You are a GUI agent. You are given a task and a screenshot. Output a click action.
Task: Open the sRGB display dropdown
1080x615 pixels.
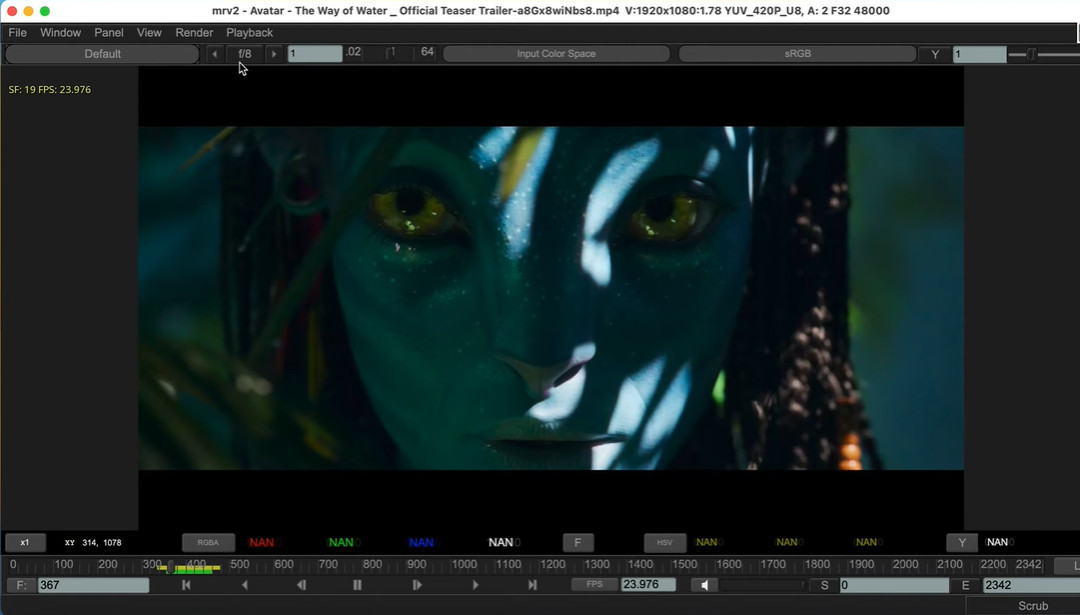(797, 54)
